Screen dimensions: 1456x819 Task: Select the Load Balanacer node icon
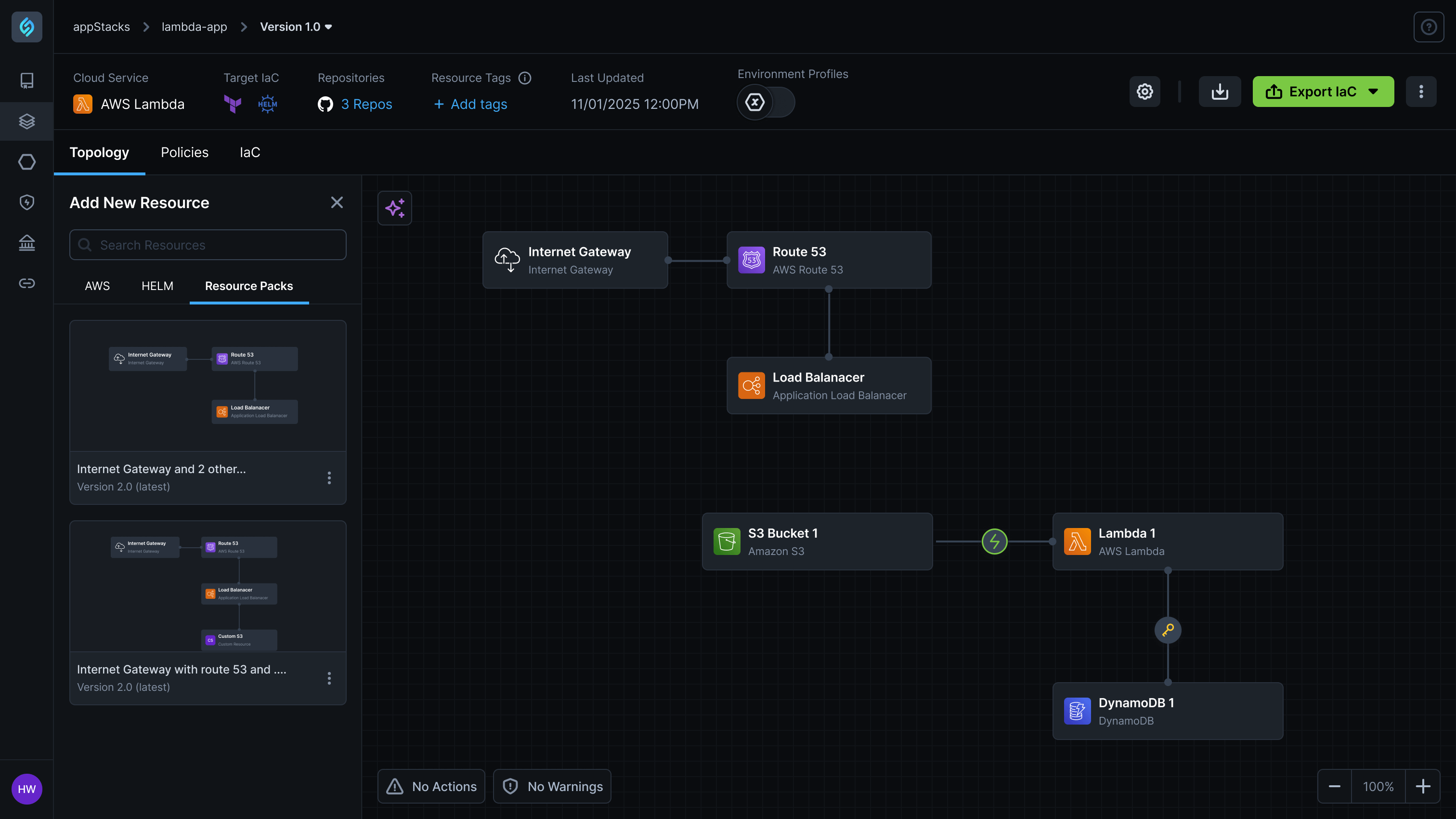[x=751, y=386]
